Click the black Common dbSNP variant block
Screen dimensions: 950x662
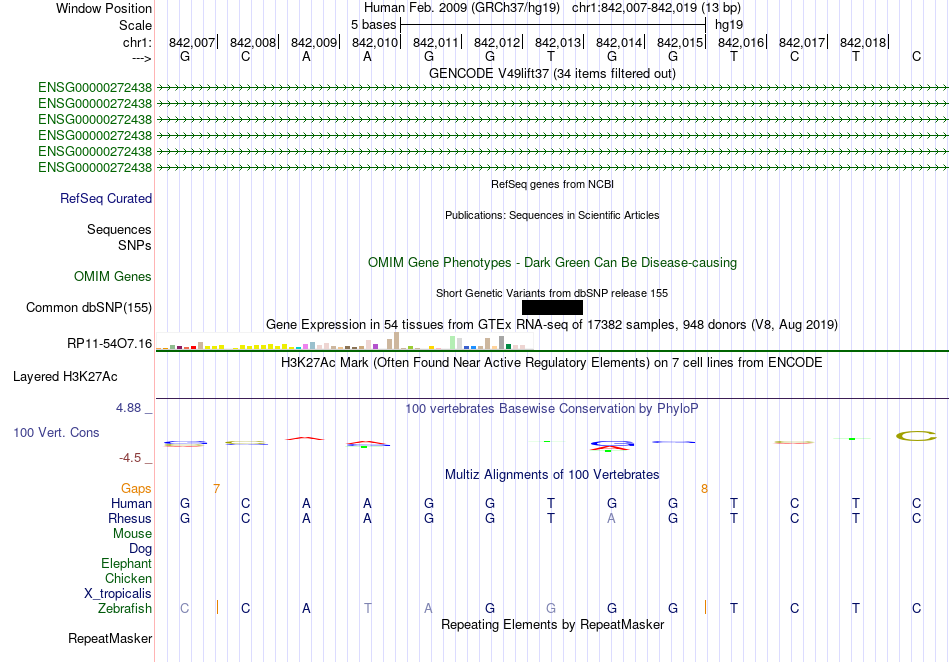[552, 307]
